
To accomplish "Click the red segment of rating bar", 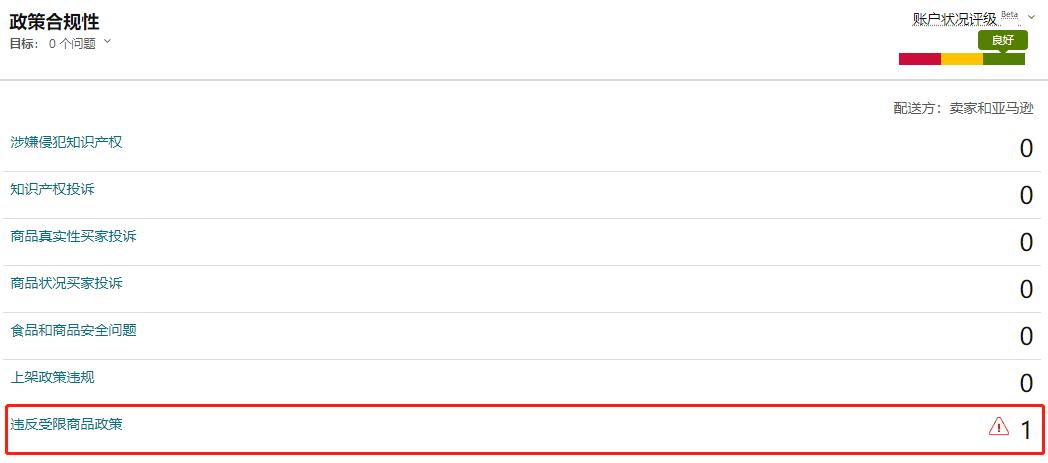I will pos(919,59).
